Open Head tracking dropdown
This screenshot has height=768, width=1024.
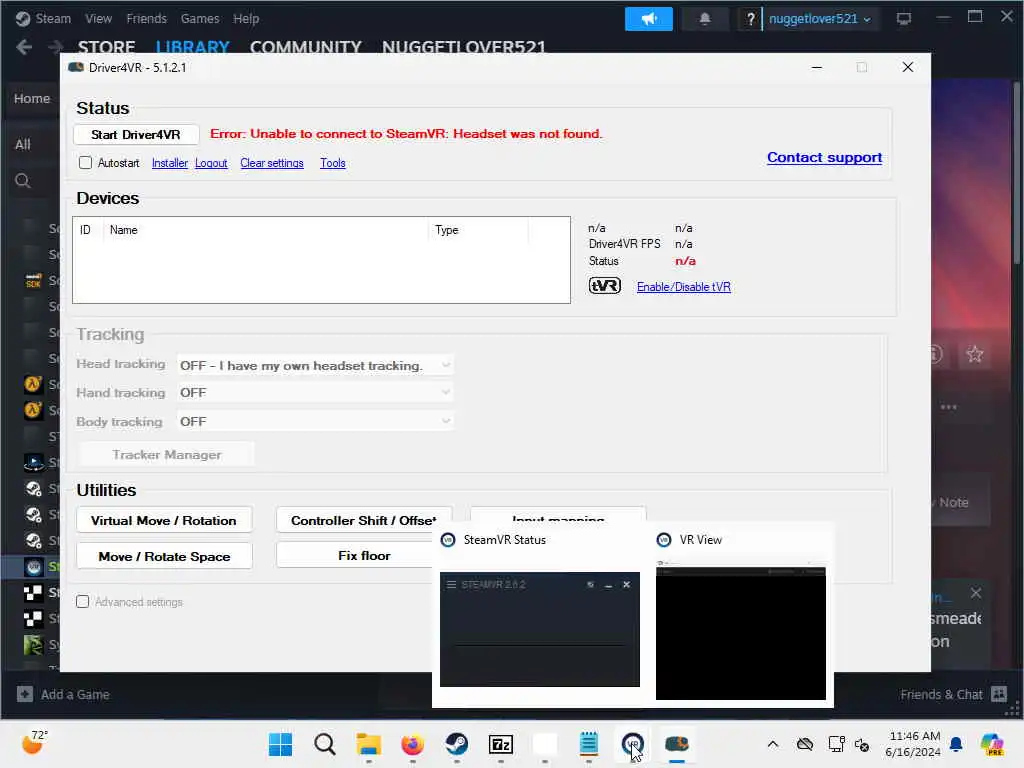[x=315, y=366]
